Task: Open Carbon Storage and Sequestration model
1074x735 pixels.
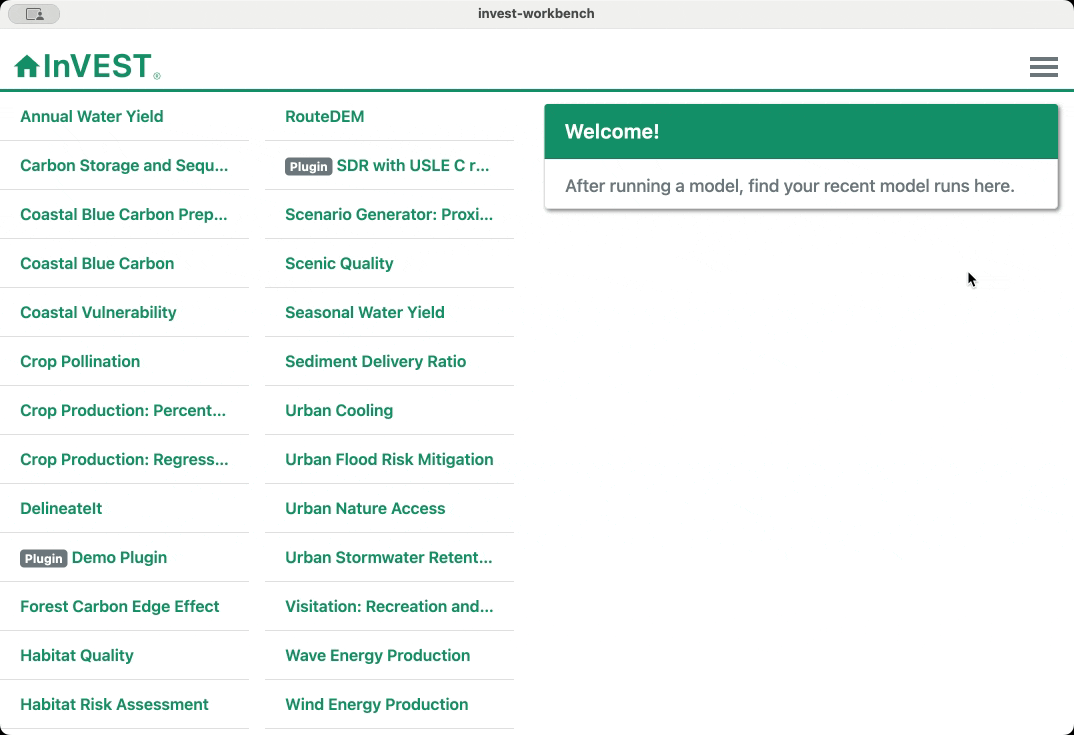Action: pos(124,166)
